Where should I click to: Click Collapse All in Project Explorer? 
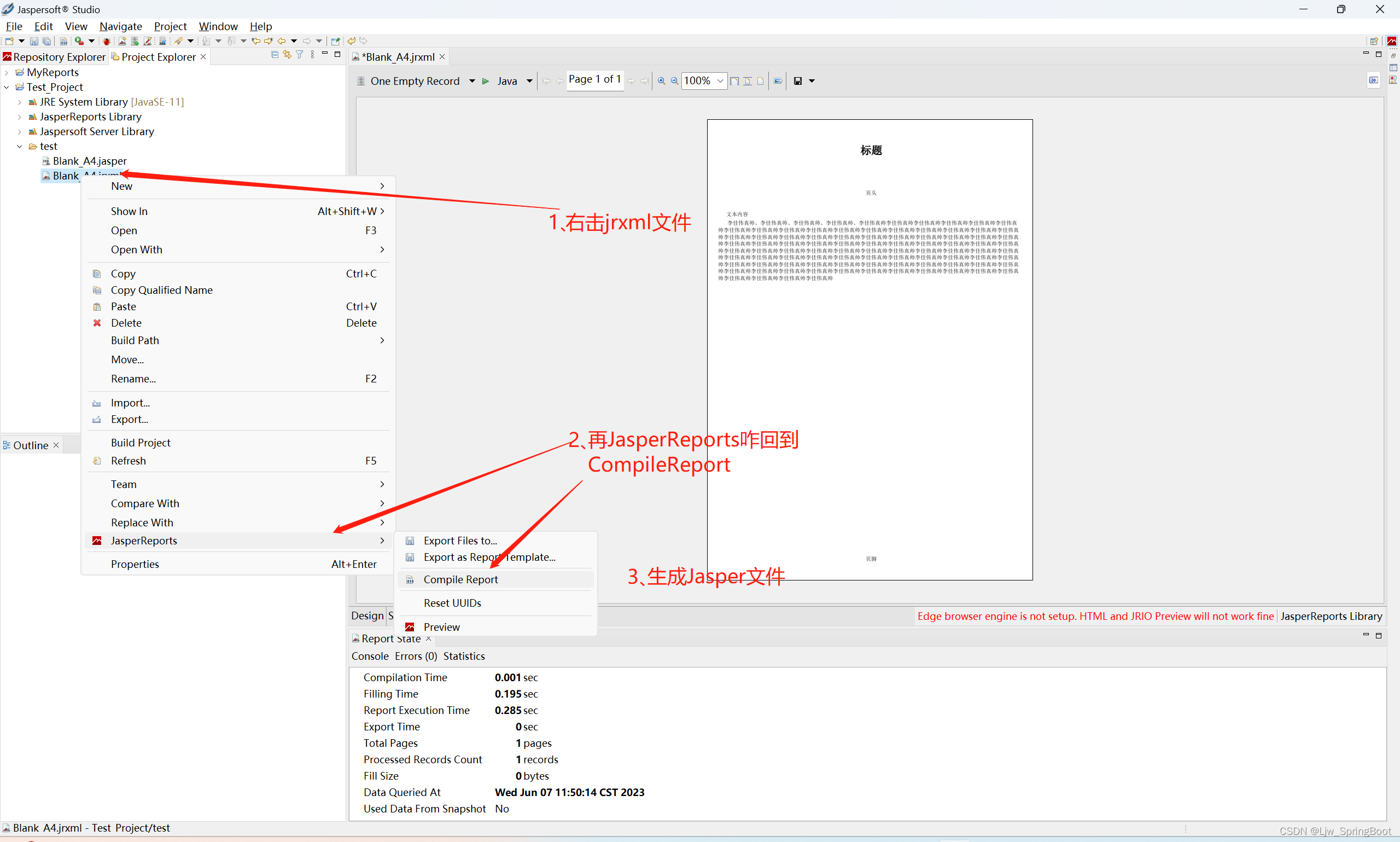click(x=275, y=55)
